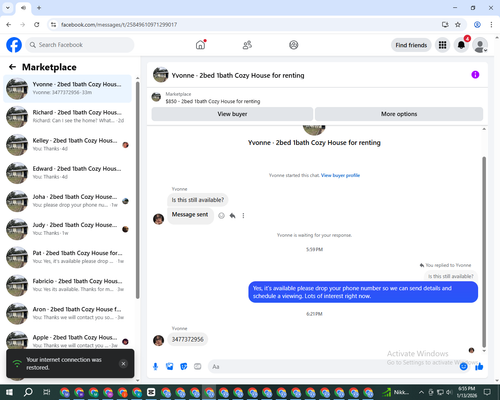The image size is (500, 400).
Task: Click the address bar URL
Action: point(119,25)
